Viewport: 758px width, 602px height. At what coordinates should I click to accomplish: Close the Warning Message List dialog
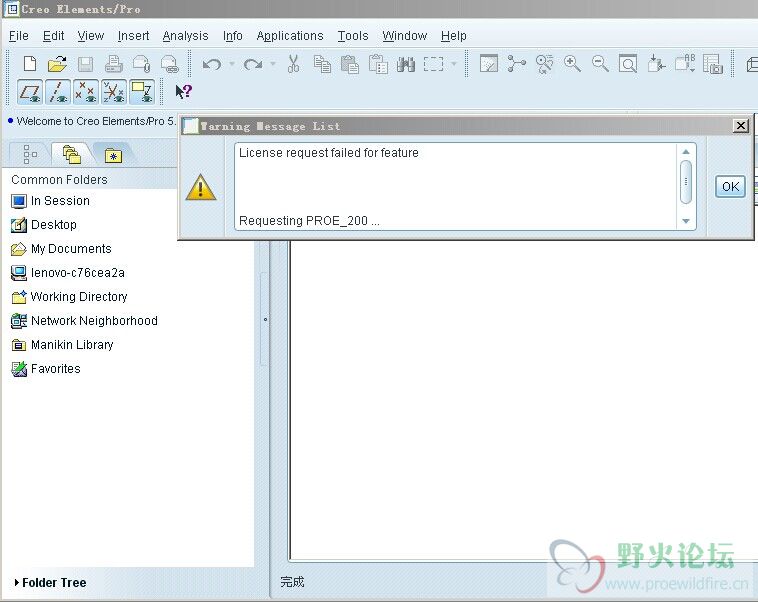[x=741, y=126]
